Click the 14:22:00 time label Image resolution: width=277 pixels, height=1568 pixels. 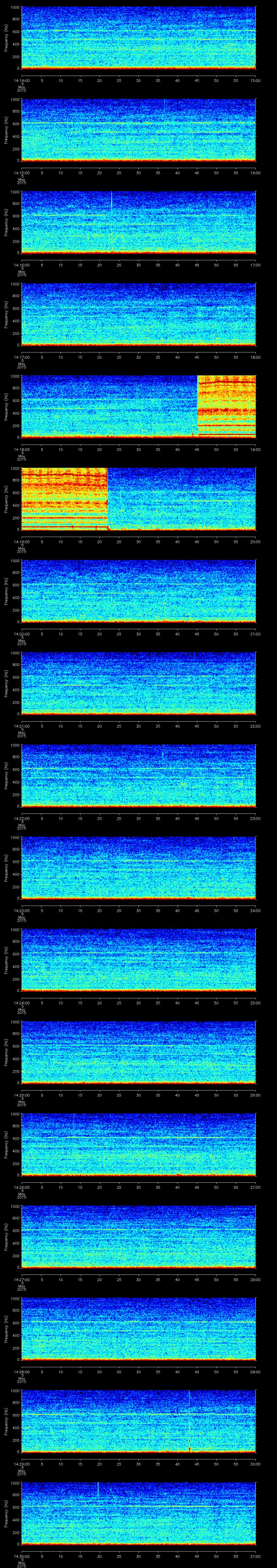21,818
